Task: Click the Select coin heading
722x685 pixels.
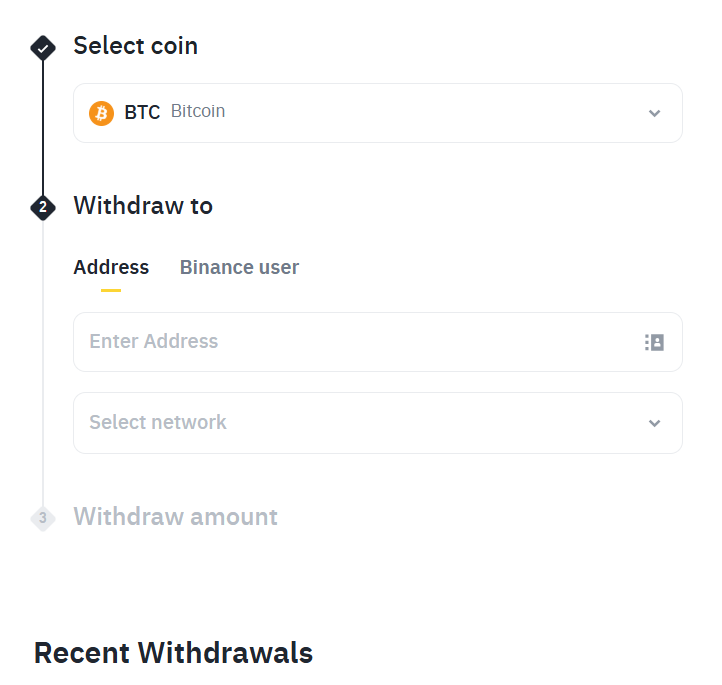Action: (136, 46)
